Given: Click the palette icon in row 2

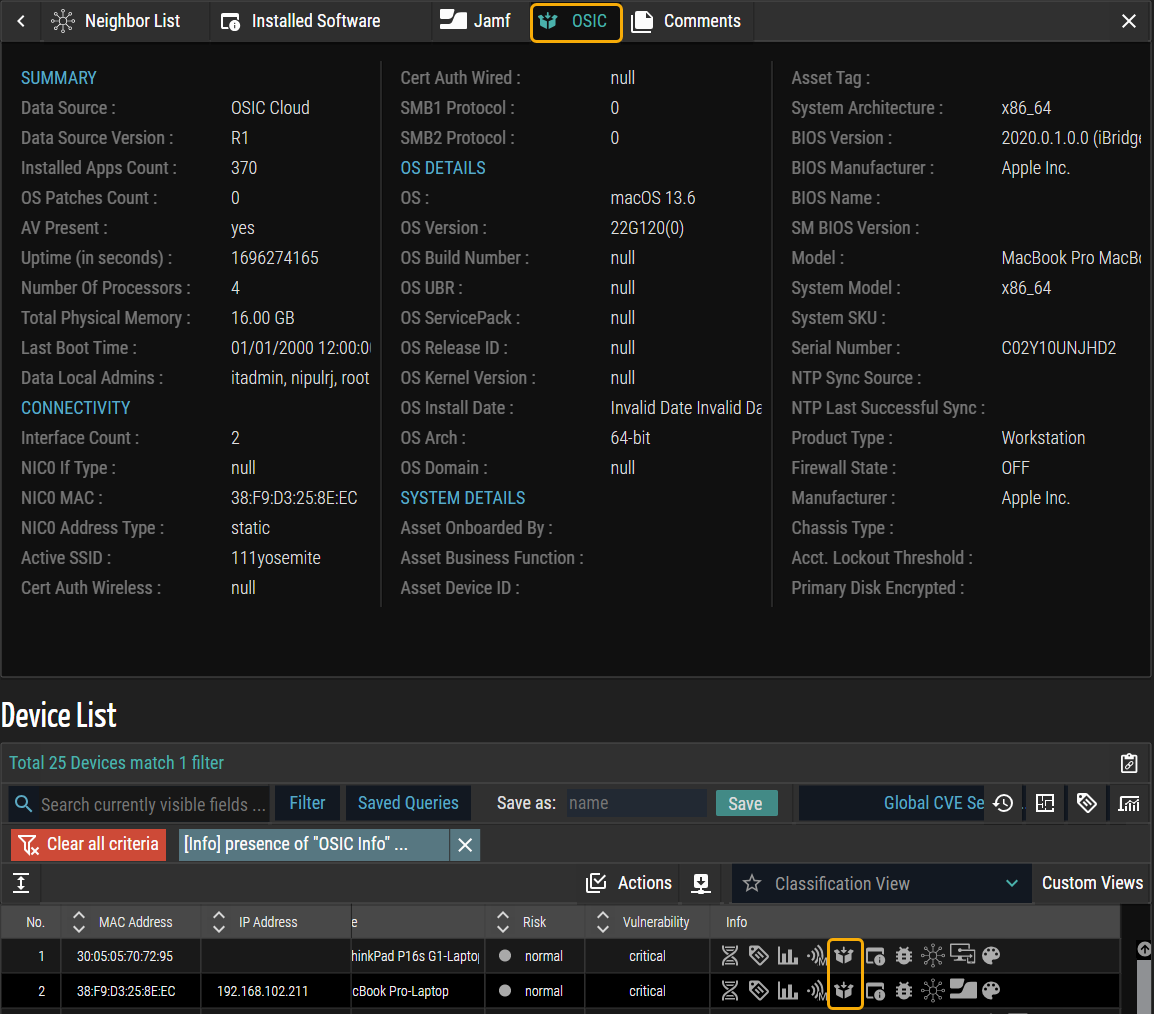Looking at the screenshot, I should pyautogui.click(x=991, y=991).
